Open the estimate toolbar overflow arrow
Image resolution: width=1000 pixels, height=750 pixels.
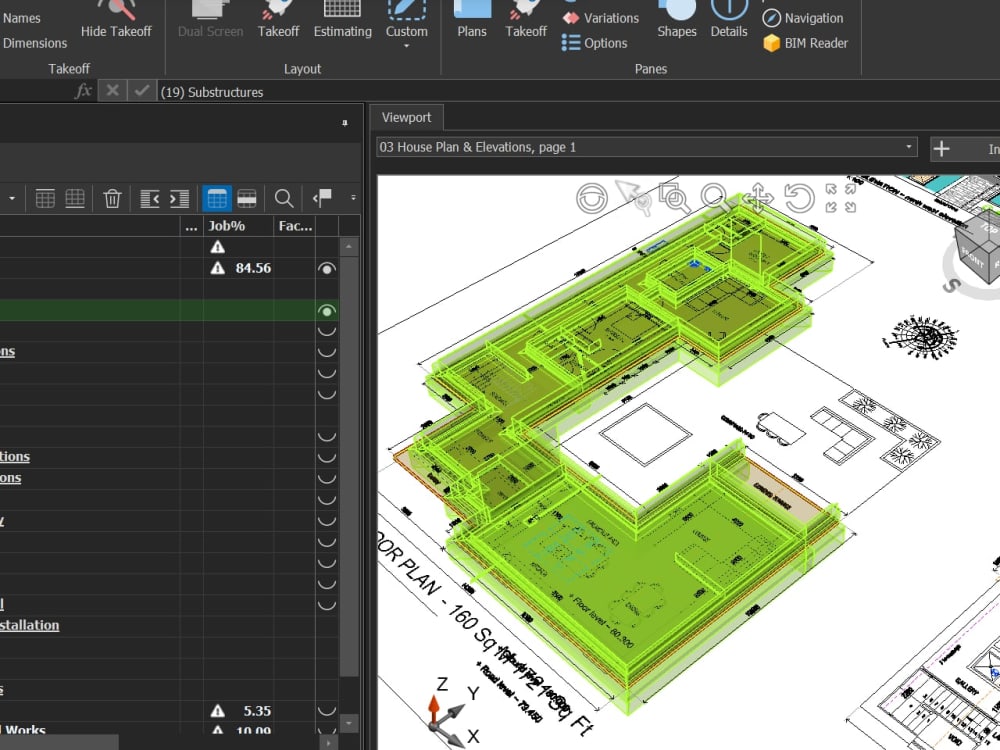pyautogui.click(x=353, y=198)
